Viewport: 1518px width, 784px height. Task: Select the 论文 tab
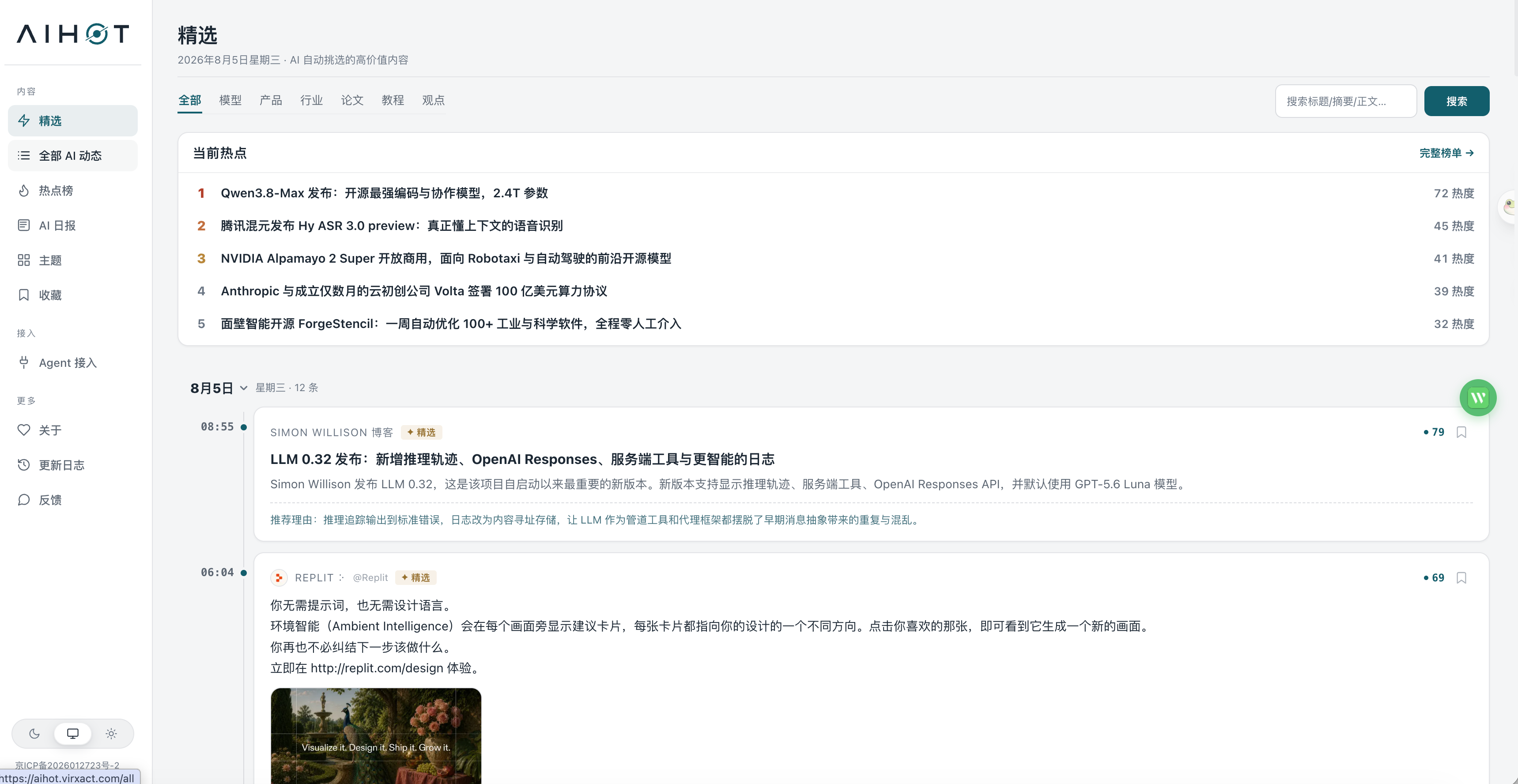352,100
